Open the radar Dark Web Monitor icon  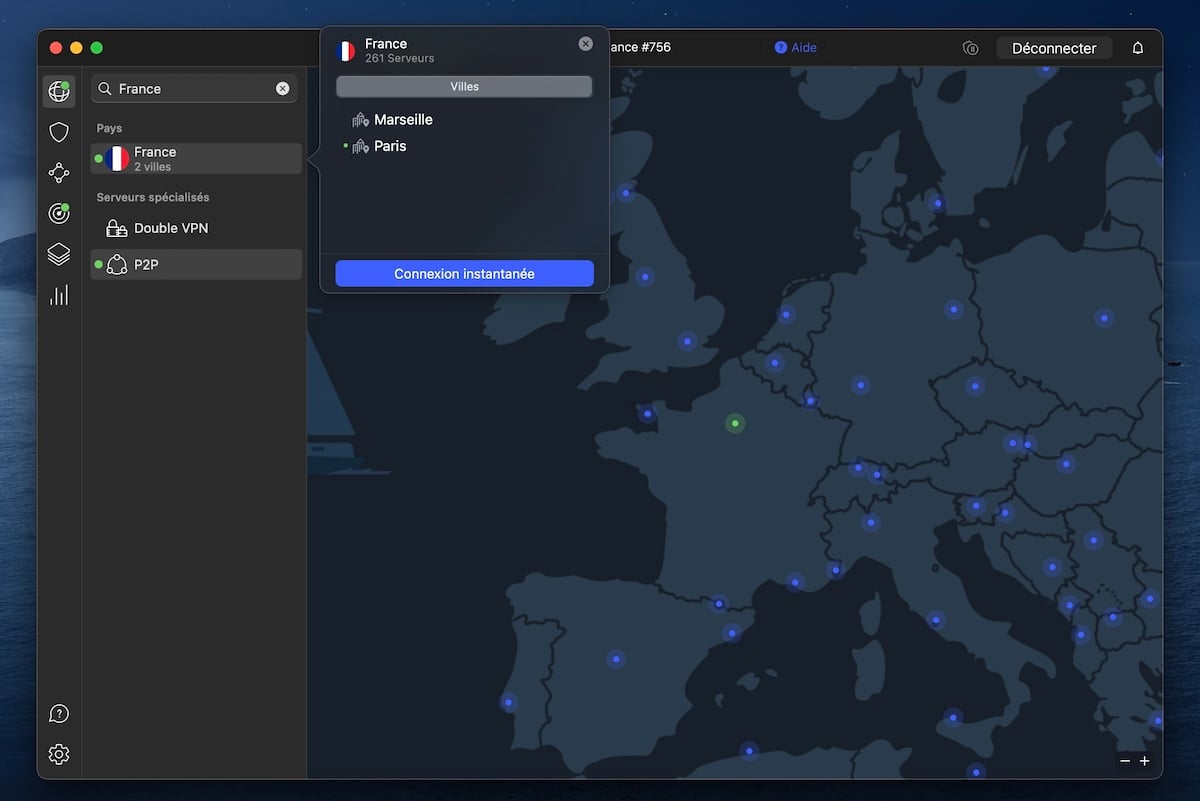(59, 213)
